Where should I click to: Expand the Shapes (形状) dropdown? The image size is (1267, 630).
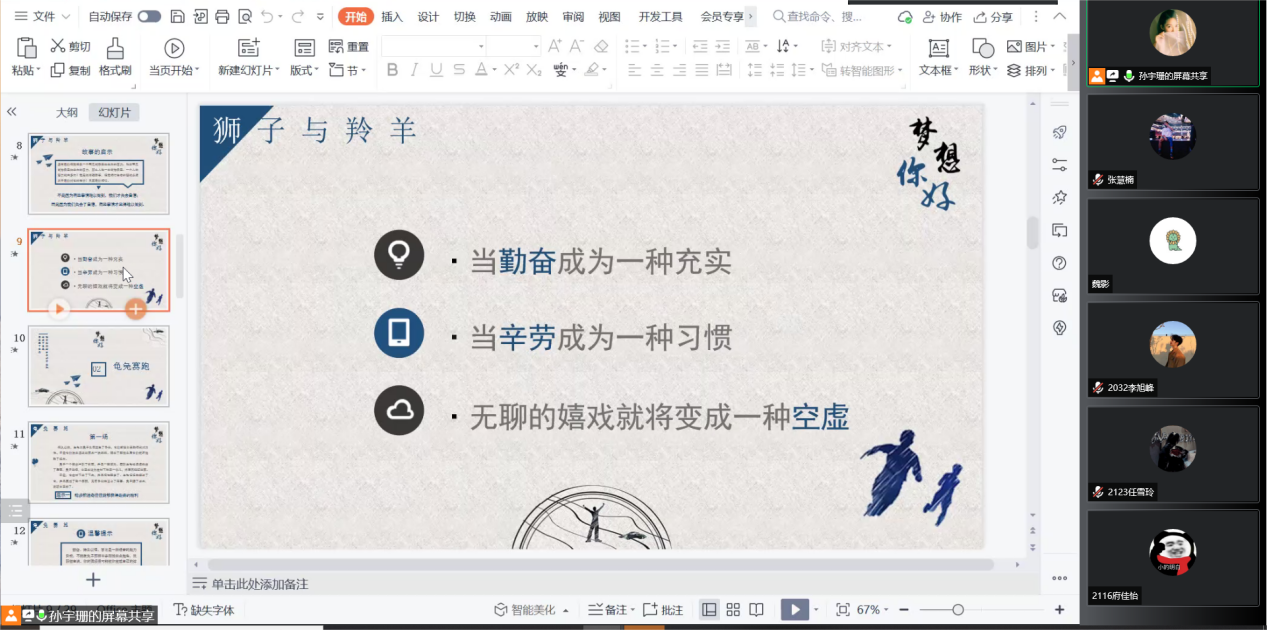click(983, 71)
